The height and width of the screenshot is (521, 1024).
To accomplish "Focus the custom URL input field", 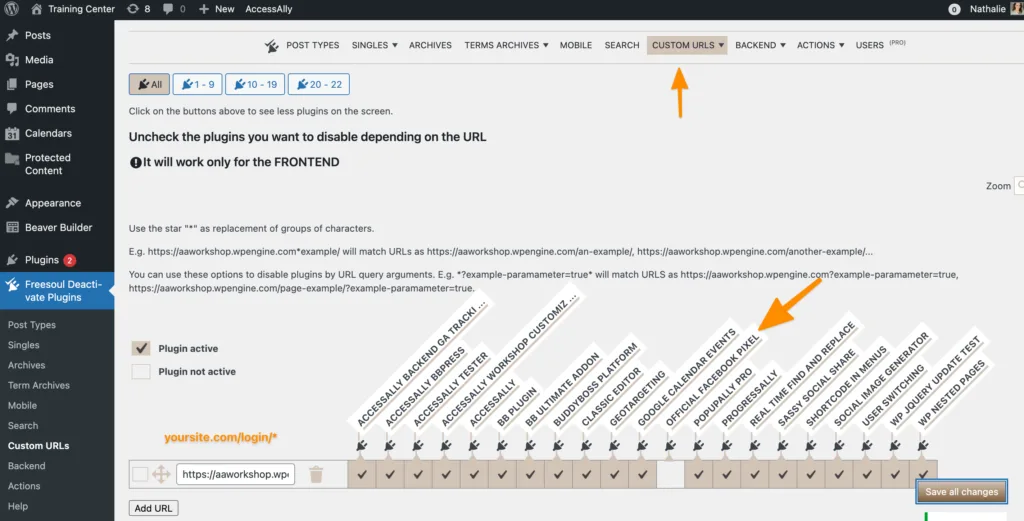I will pyautogui.click(x=236, y=474).
